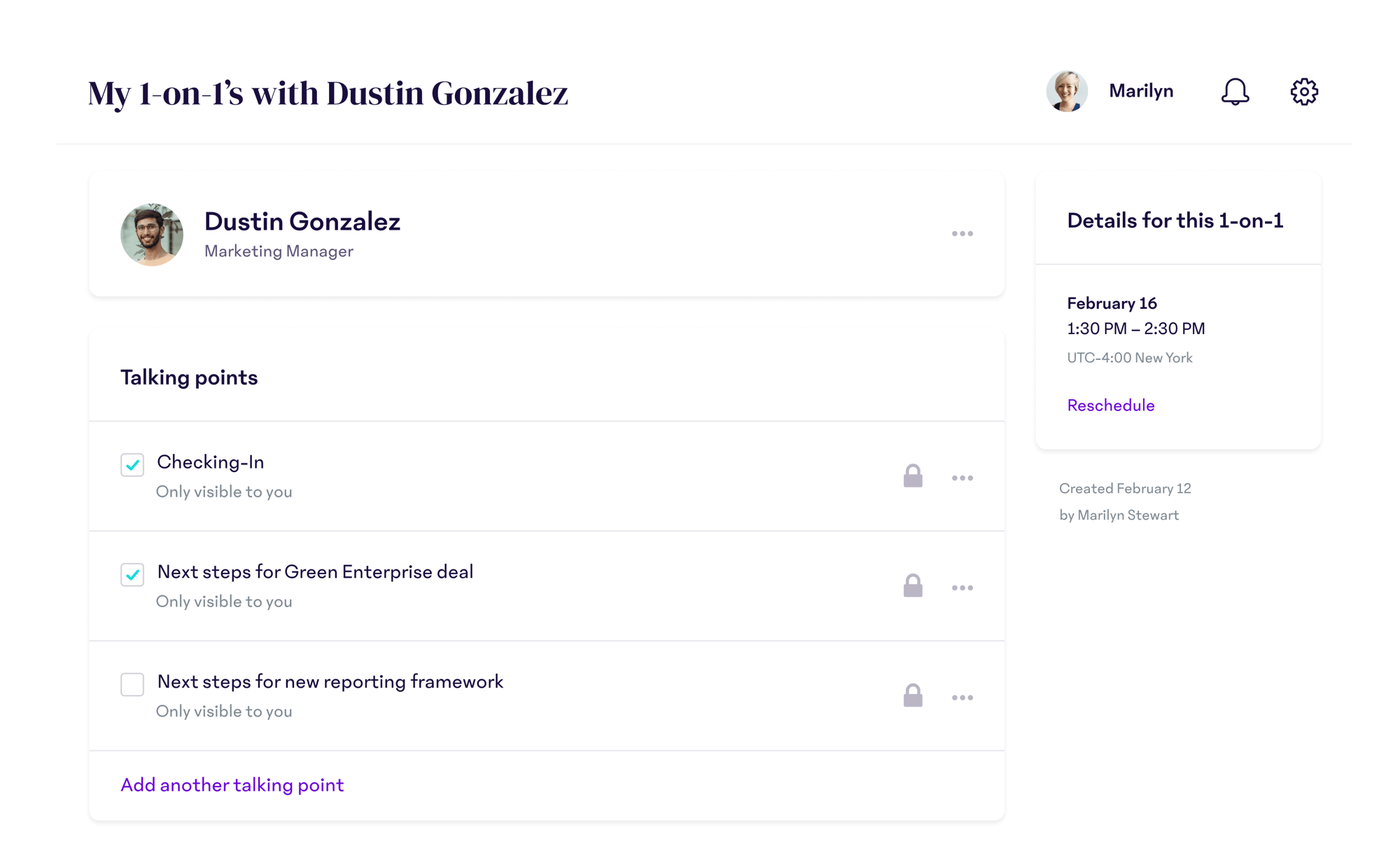Open the settings gear
Screen dimensions: 1400x853
pos(1303,92)
